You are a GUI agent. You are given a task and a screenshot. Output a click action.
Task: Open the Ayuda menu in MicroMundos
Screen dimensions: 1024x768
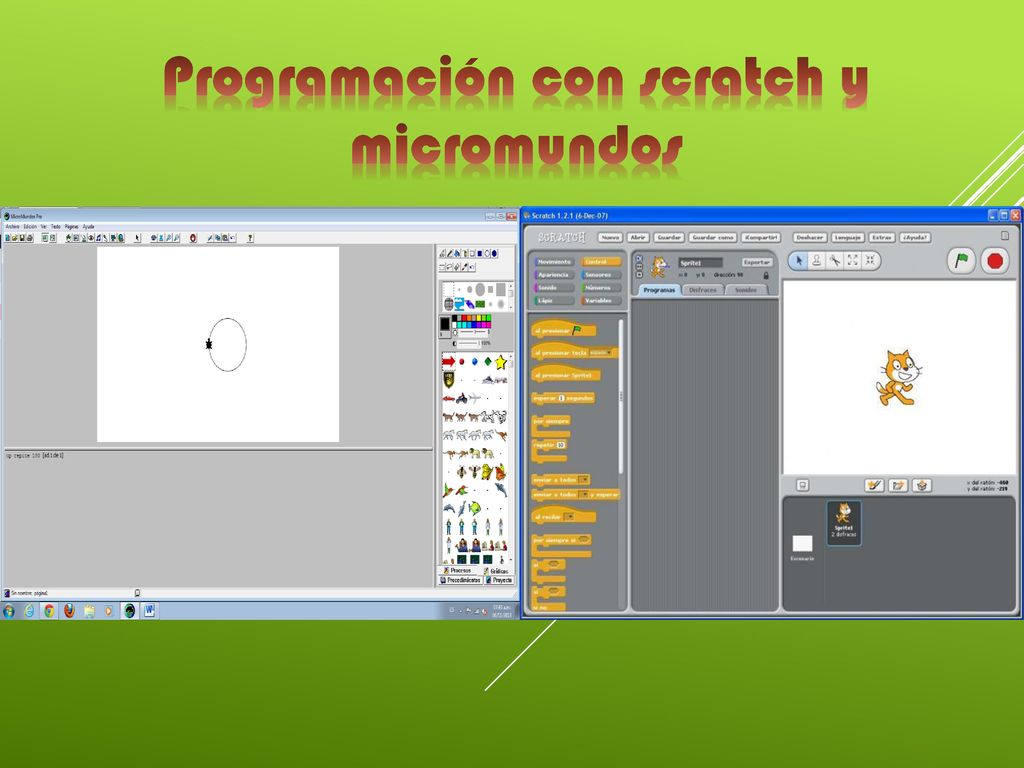(88, 226)
